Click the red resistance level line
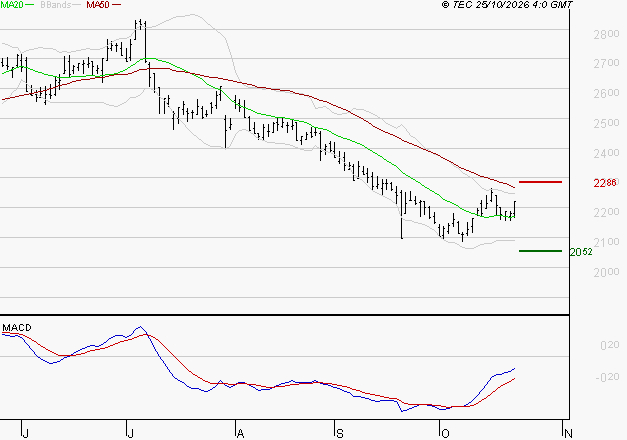 [x=540, y=182]
